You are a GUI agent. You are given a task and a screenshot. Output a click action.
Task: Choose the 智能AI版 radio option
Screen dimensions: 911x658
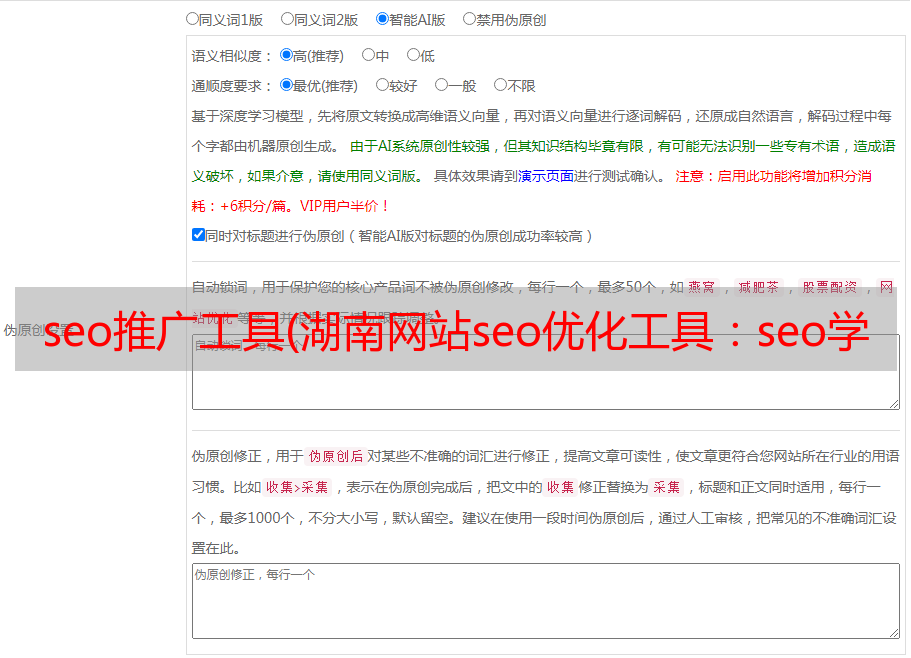(382, 19)
